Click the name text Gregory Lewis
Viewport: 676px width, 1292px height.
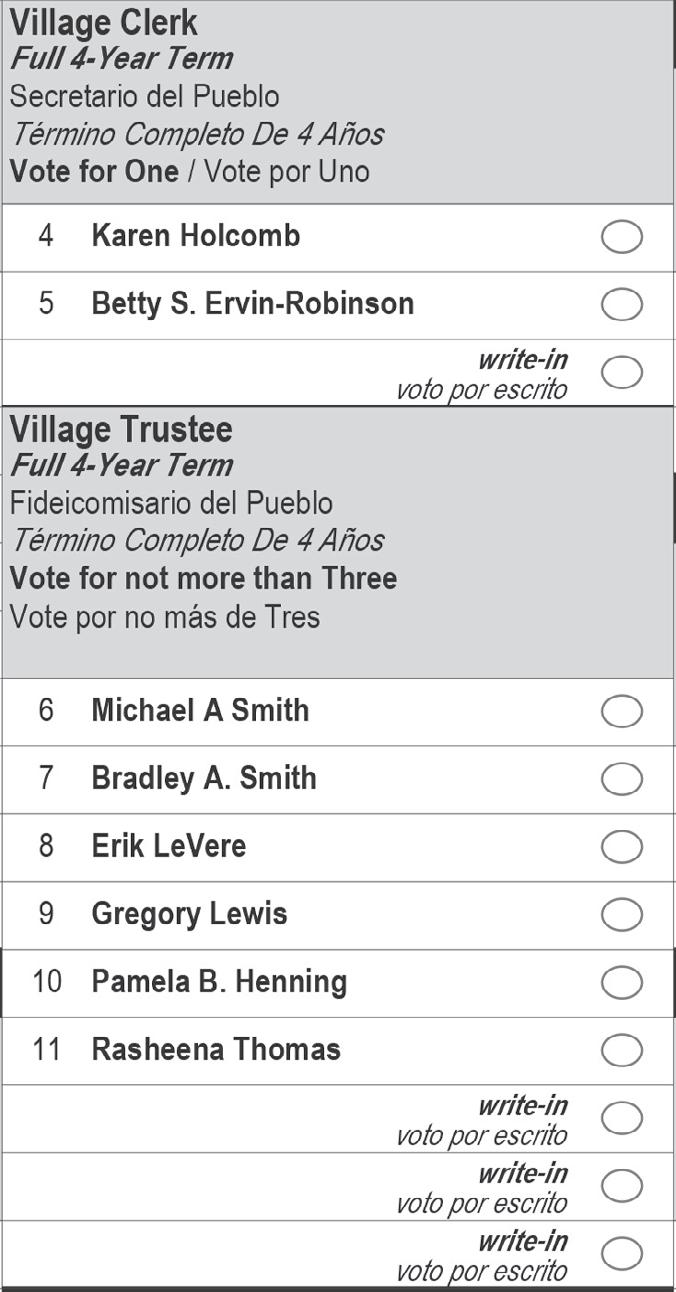189,914
